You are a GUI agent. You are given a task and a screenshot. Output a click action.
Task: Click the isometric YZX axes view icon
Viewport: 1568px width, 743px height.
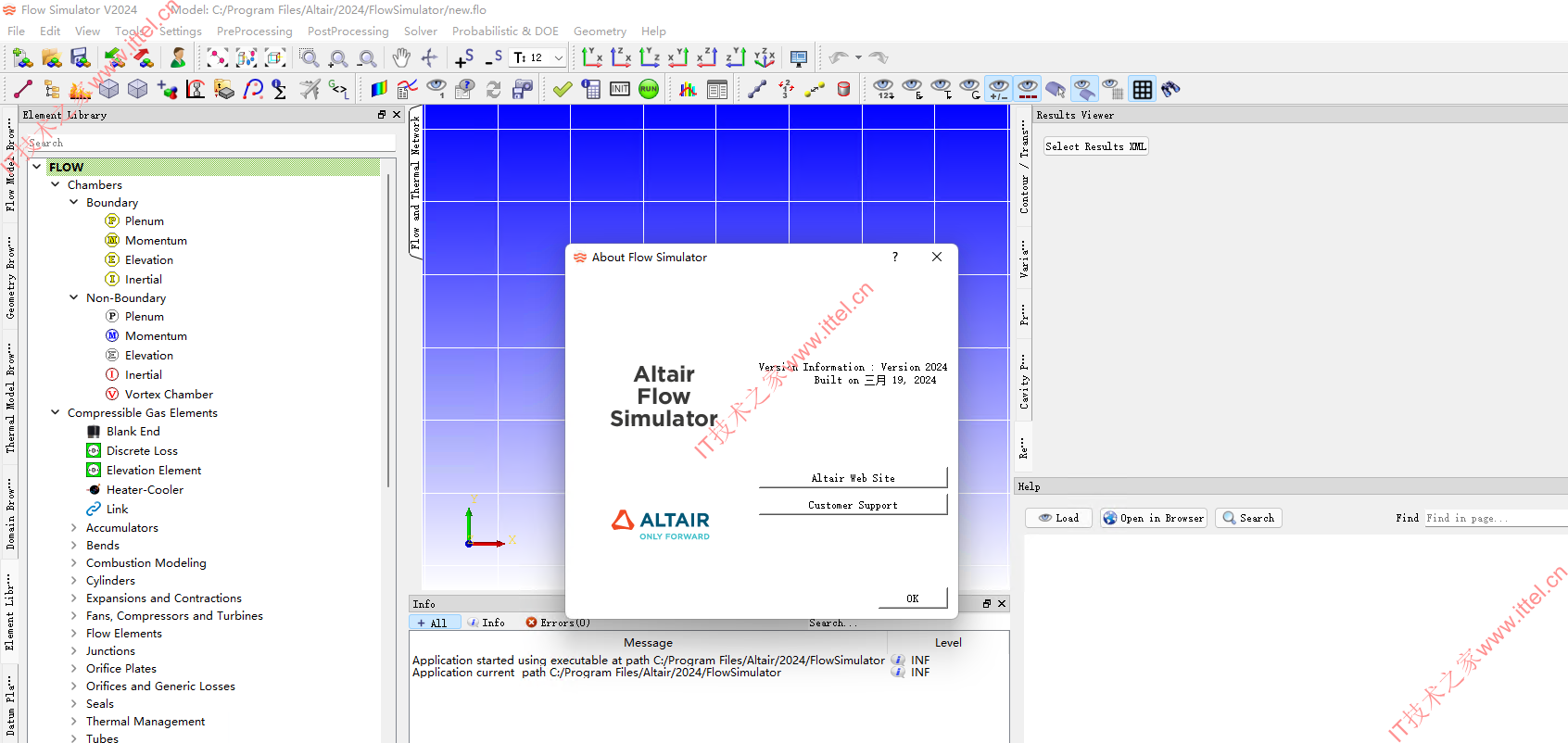(x=765, y=58)
